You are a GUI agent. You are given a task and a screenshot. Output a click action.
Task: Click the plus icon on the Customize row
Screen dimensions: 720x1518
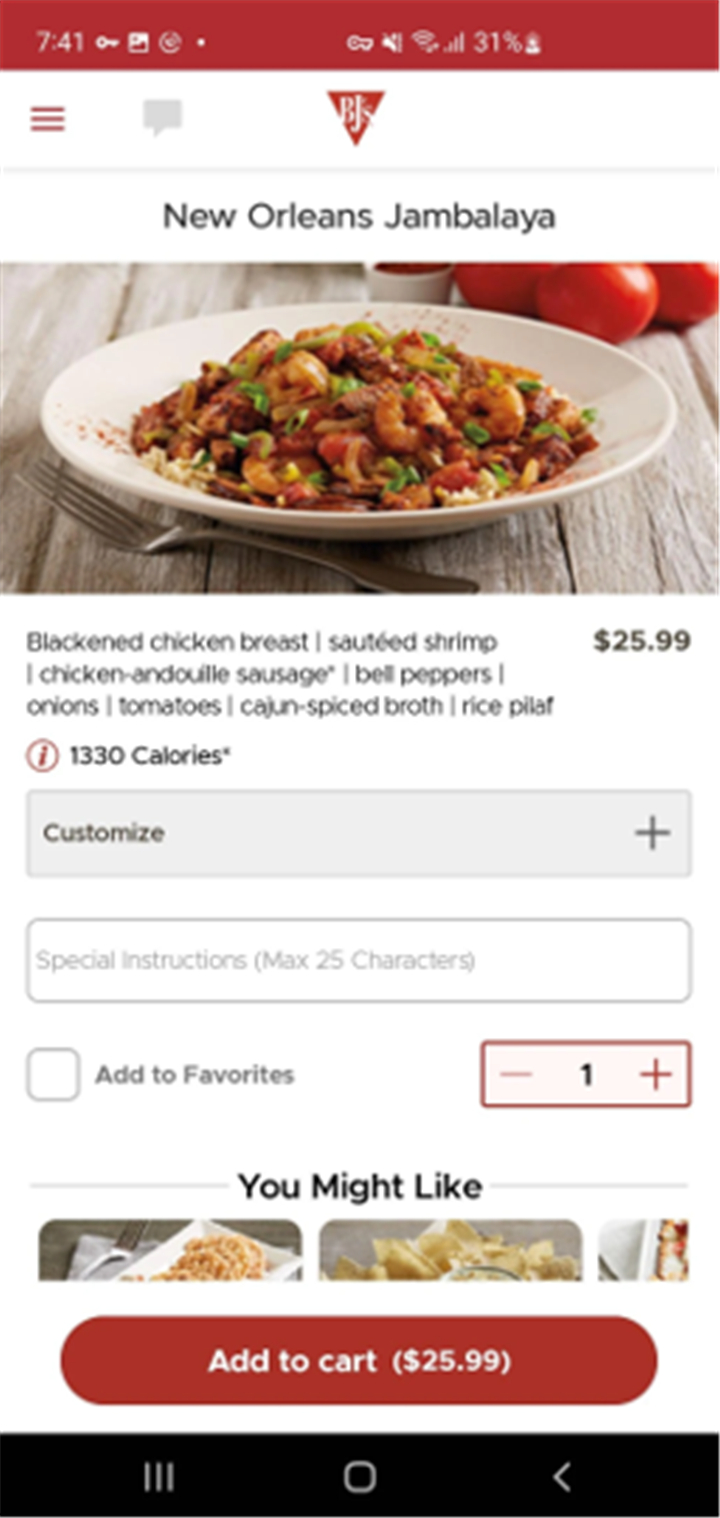click(652, 833)
